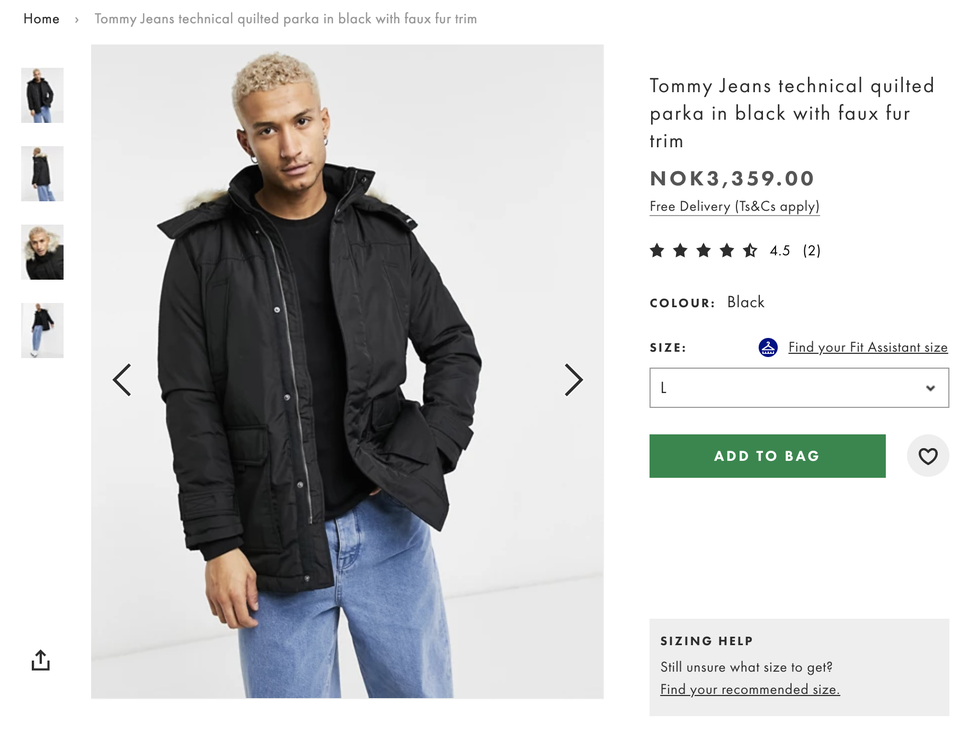The height and width of the screenshot is (749, 960).
Task: Click the review count (2)
Action: pos(811,251)
